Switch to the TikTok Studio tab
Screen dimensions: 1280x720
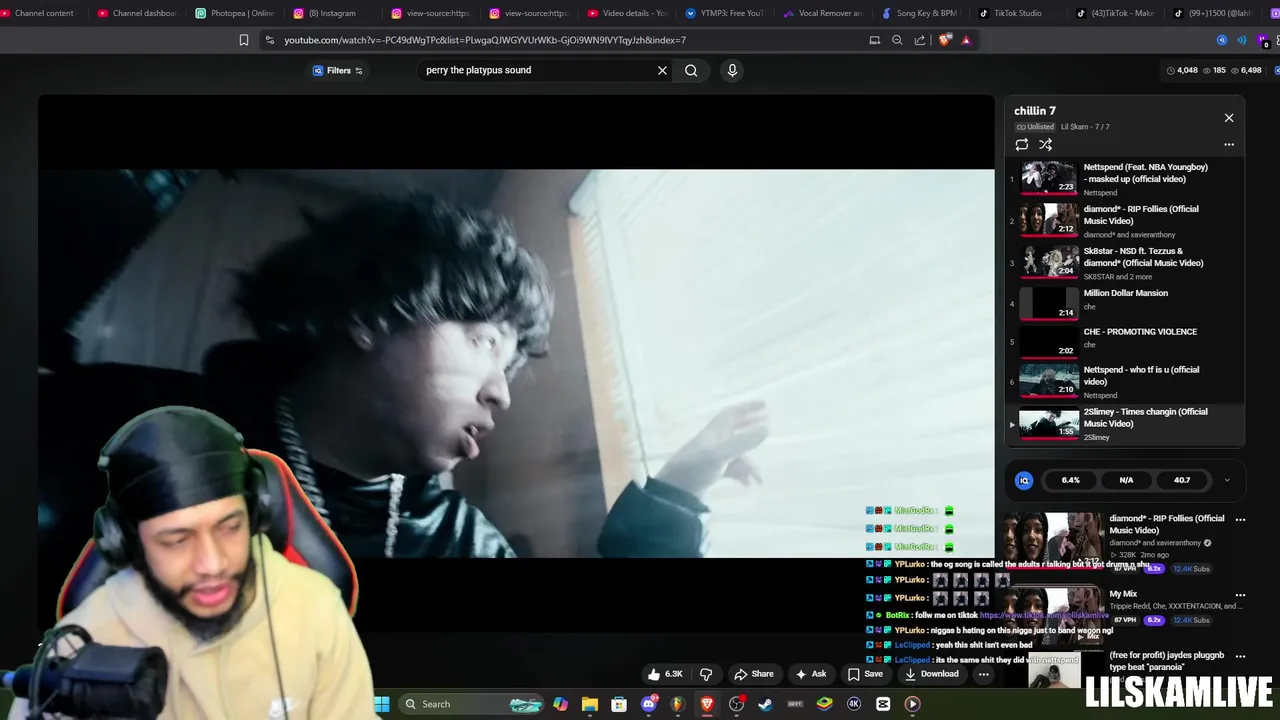(x=1015, y=13)
